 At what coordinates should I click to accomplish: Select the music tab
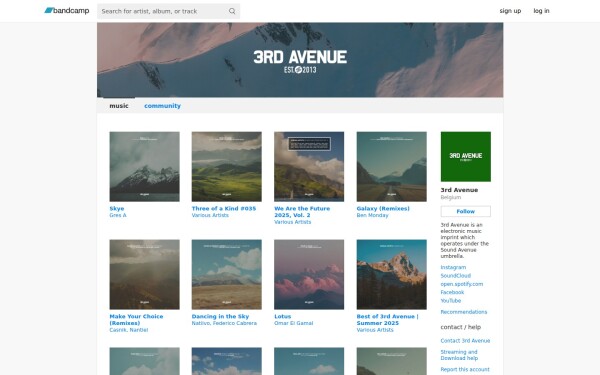pos(119,106)
